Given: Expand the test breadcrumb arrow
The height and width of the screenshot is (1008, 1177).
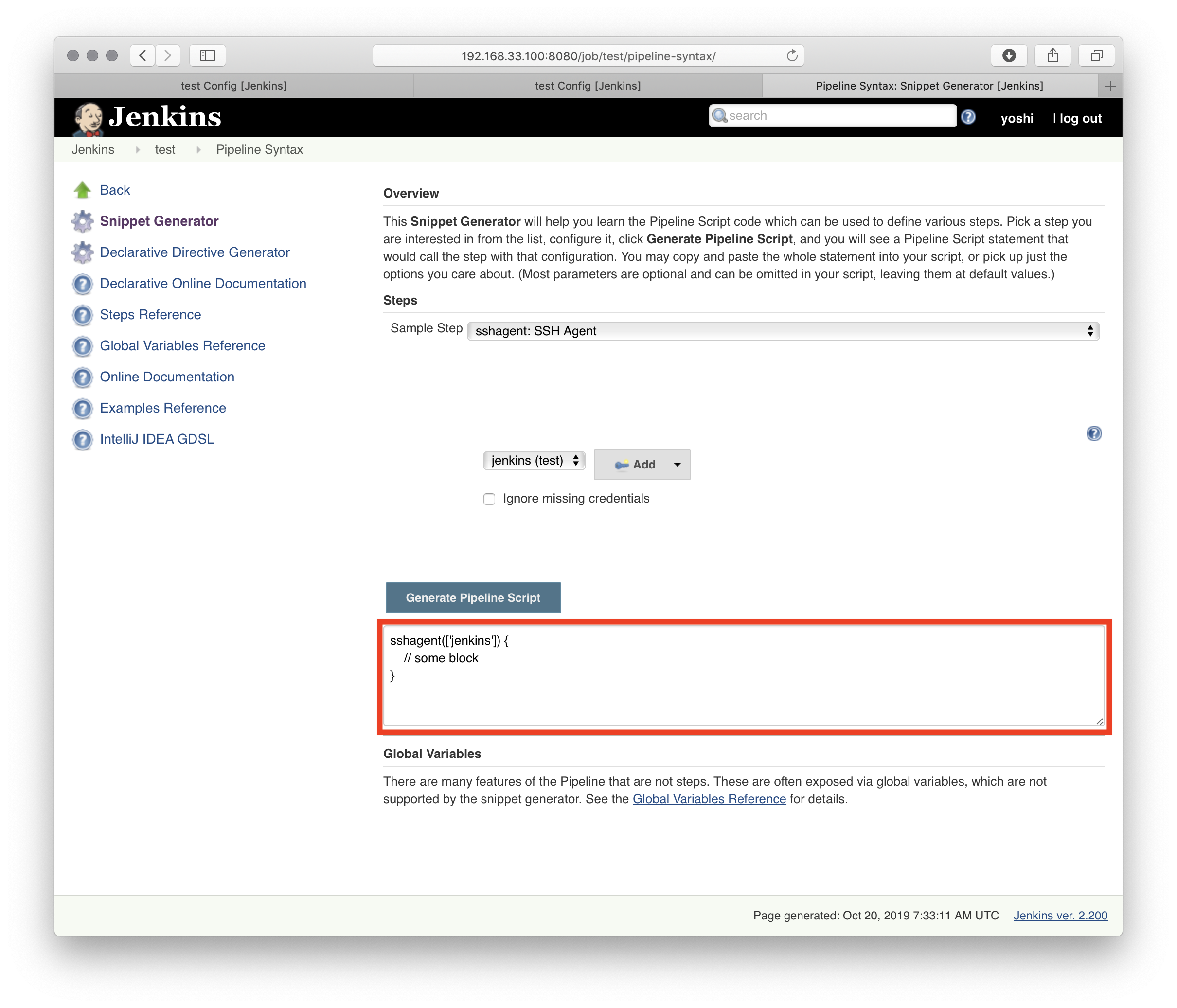Looking at the screenshot, I should pyautogui.click(x=198, y=149).
